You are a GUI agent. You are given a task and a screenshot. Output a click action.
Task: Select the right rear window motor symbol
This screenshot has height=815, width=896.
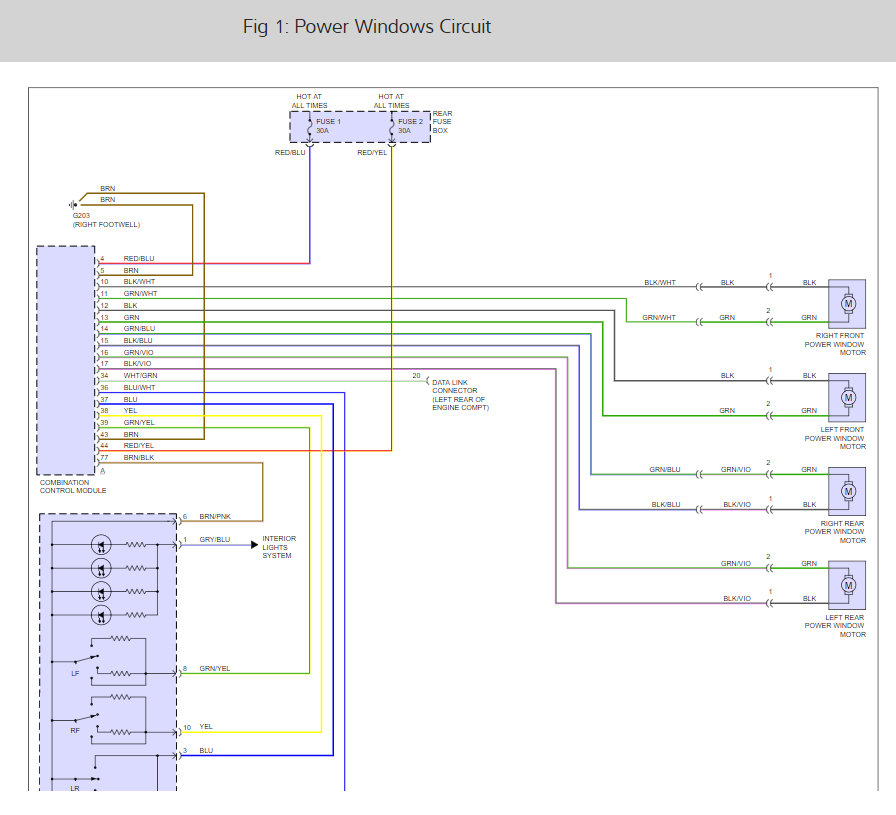pyautogui.click(x=848, y=490)
